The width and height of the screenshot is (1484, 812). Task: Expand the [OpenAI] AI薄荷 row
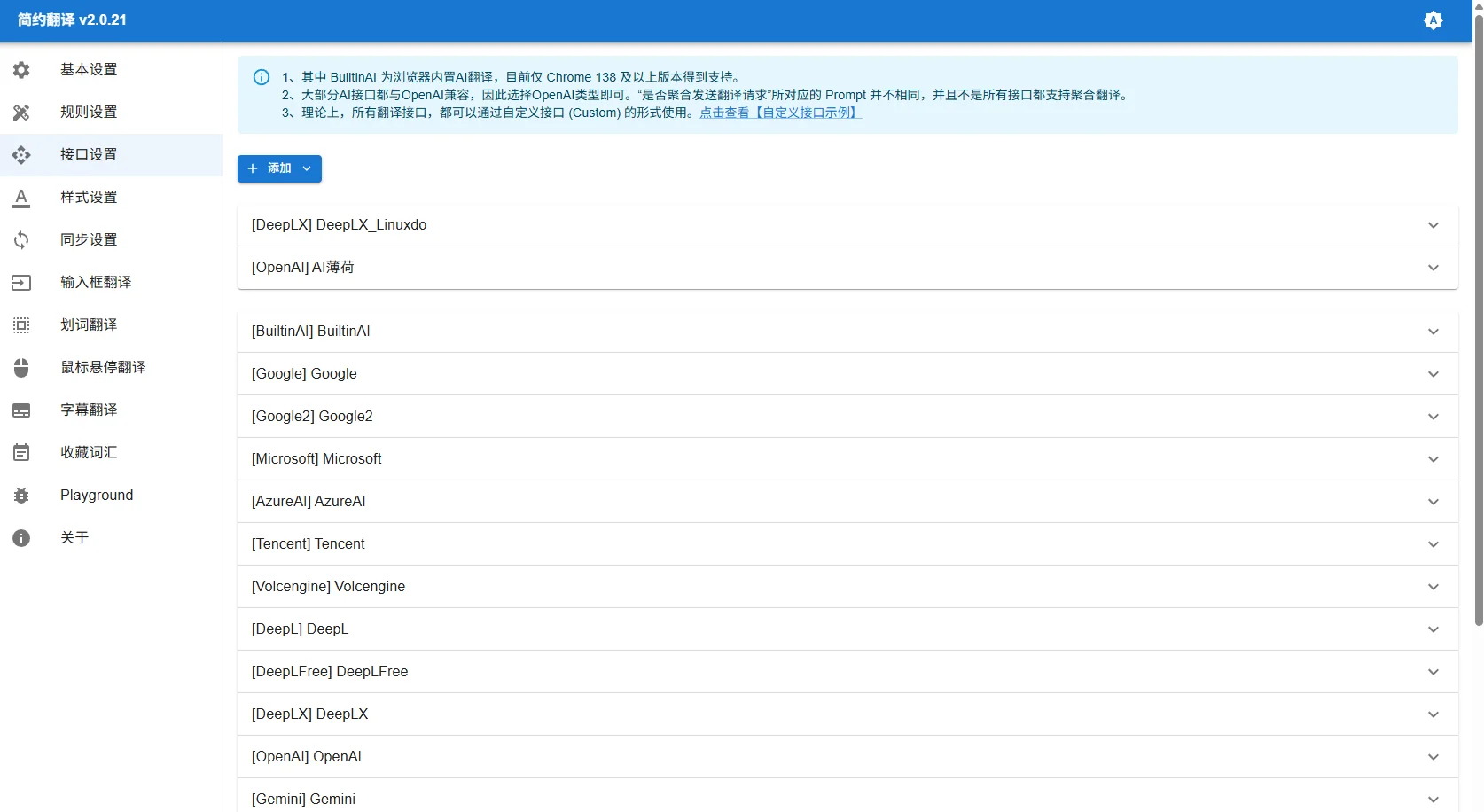click(x=847, y=268)
